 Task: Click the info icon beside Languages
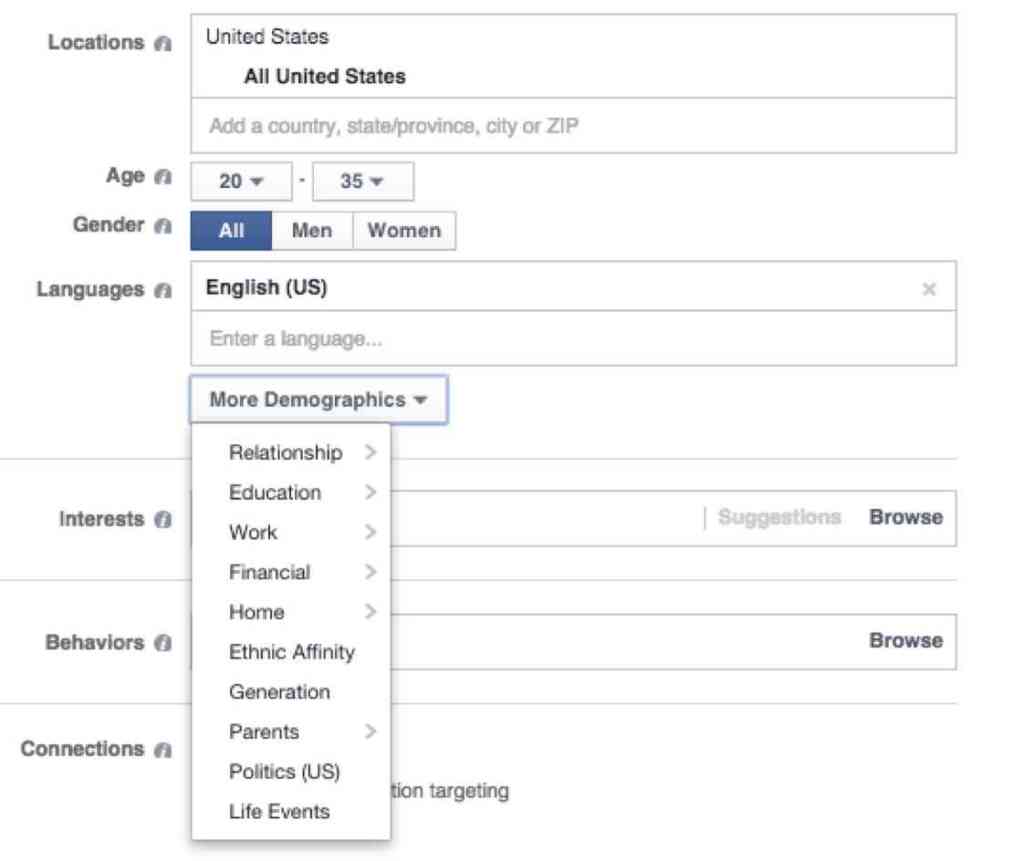(164, 291)
